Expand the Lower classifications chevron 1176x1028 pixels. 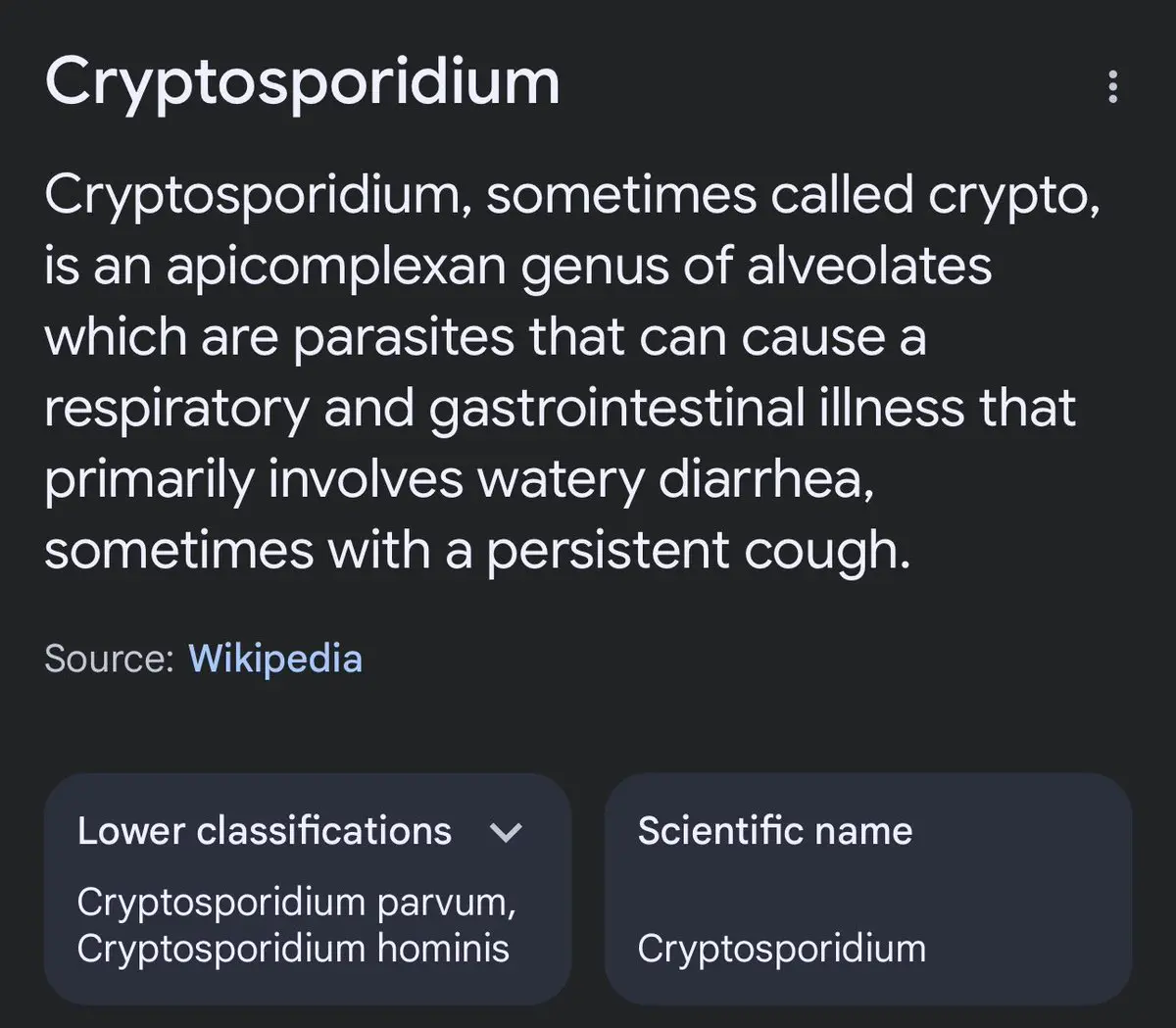(506, 833)
